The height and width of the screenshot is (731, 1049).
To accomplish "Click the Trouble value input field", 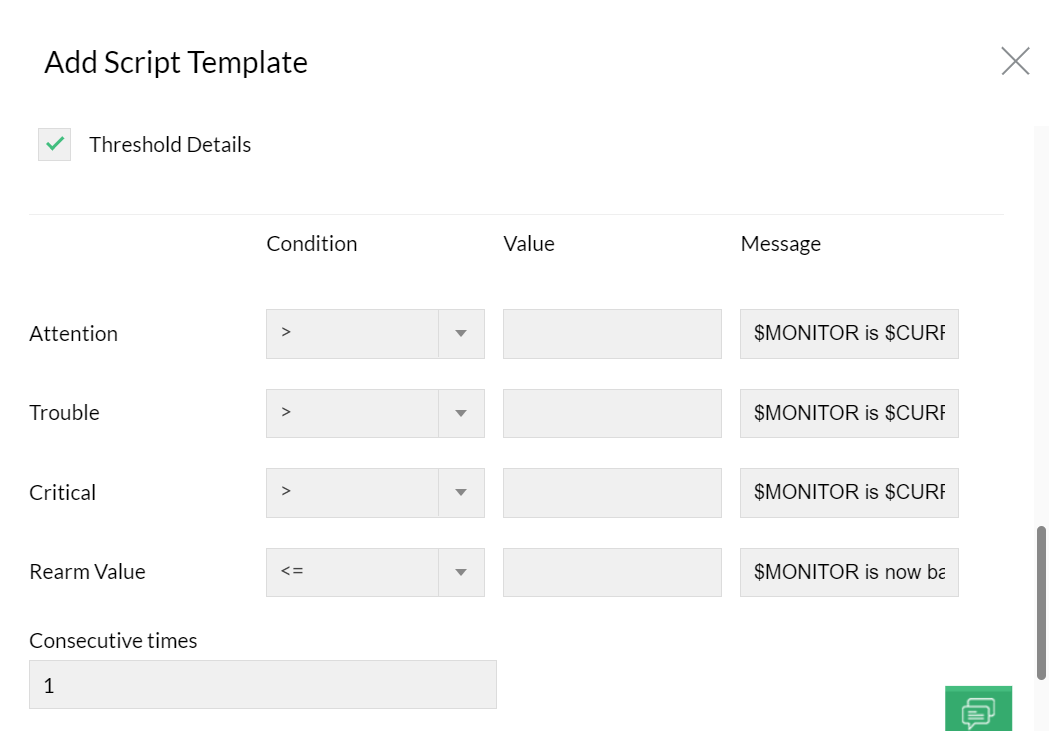I will click(612, 413).
